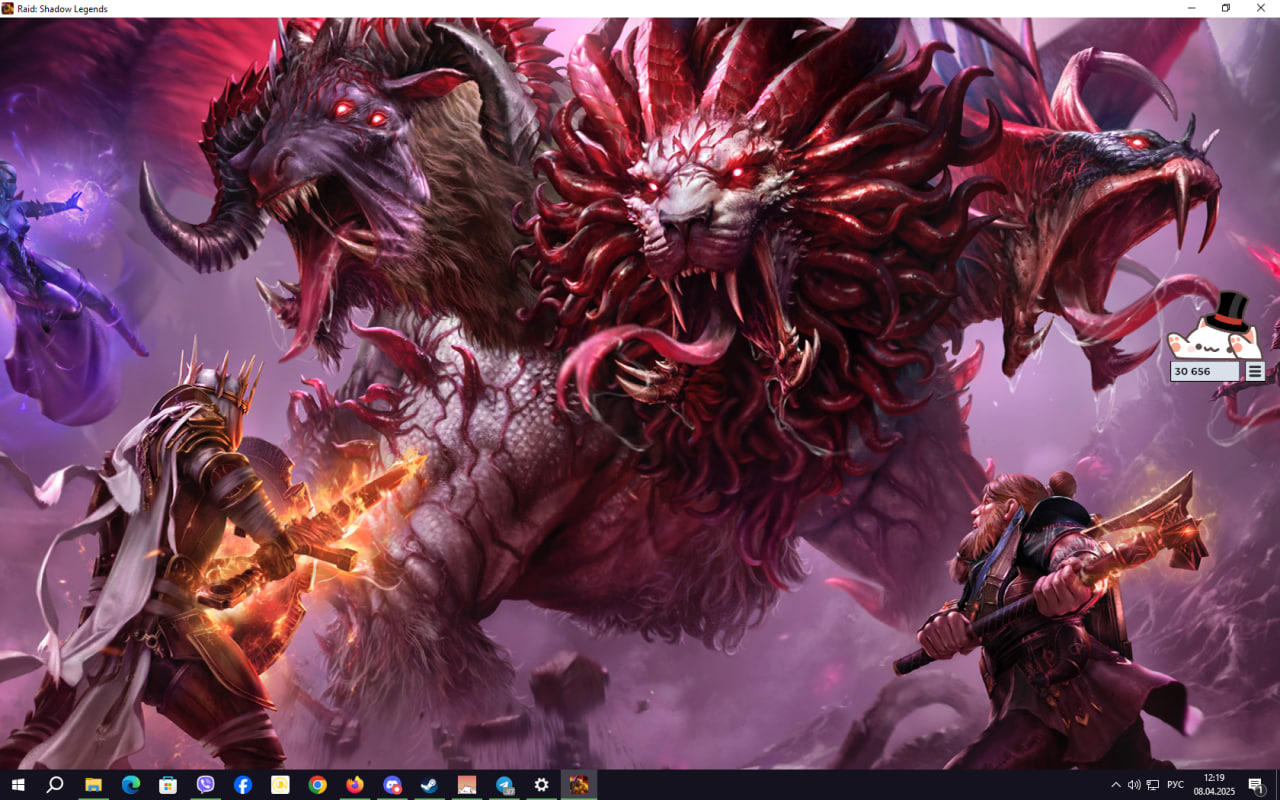Screen dimensions: 1280x800
Task: Launch Microsoft Edge from taskbar
Action: point(131,785)
